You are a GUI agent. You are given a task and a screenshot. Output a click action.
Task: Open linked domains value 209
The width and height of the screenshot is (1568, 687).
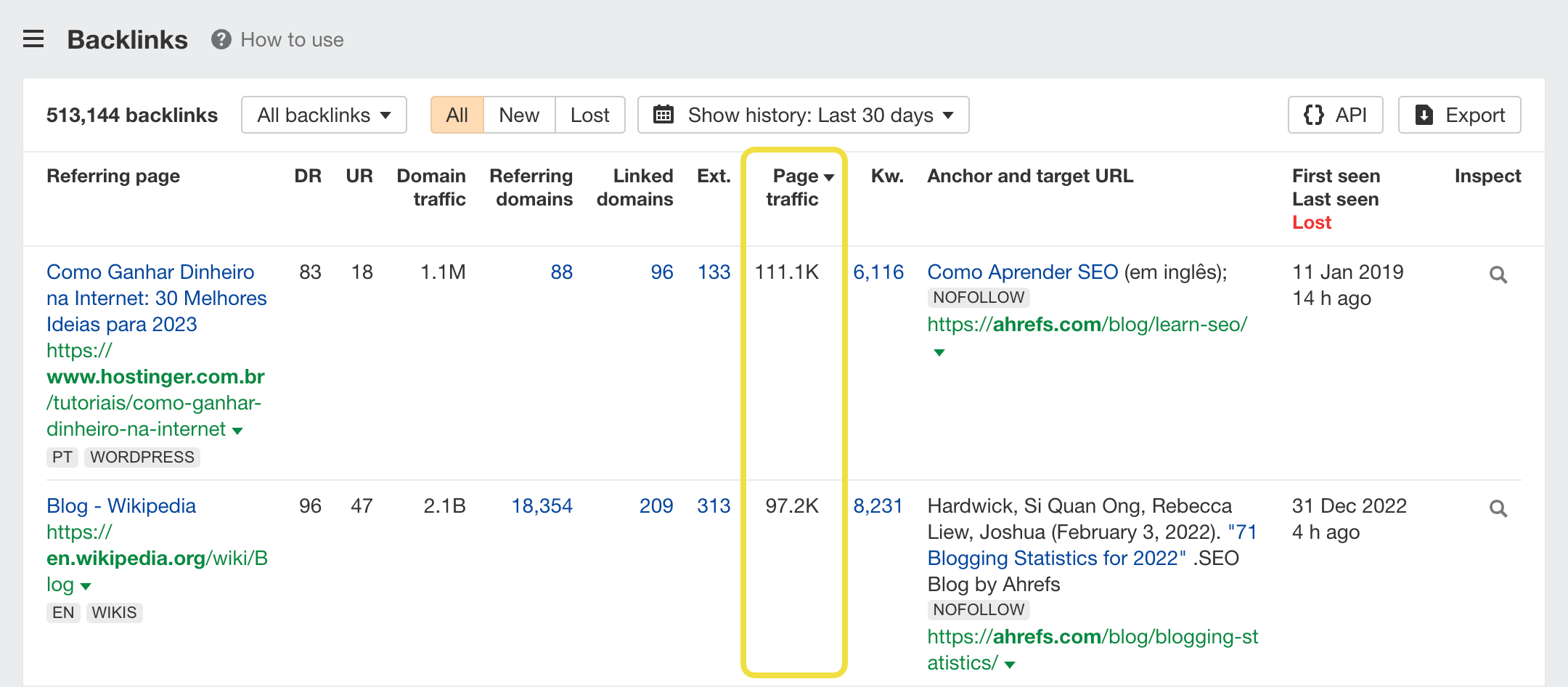point(656,505)
